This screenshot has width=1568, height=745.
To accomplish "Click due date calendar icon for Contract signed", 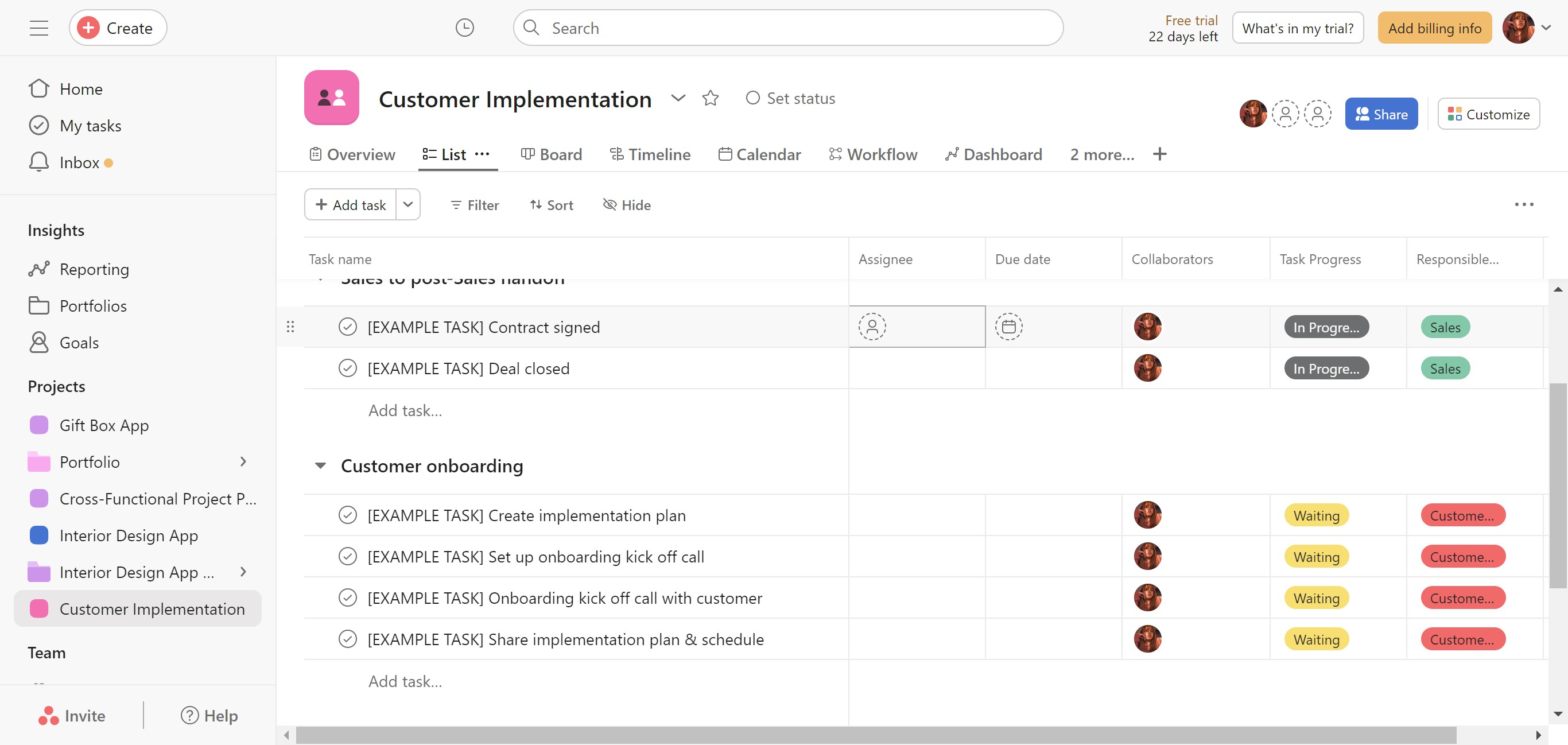I will (1008, 327).
